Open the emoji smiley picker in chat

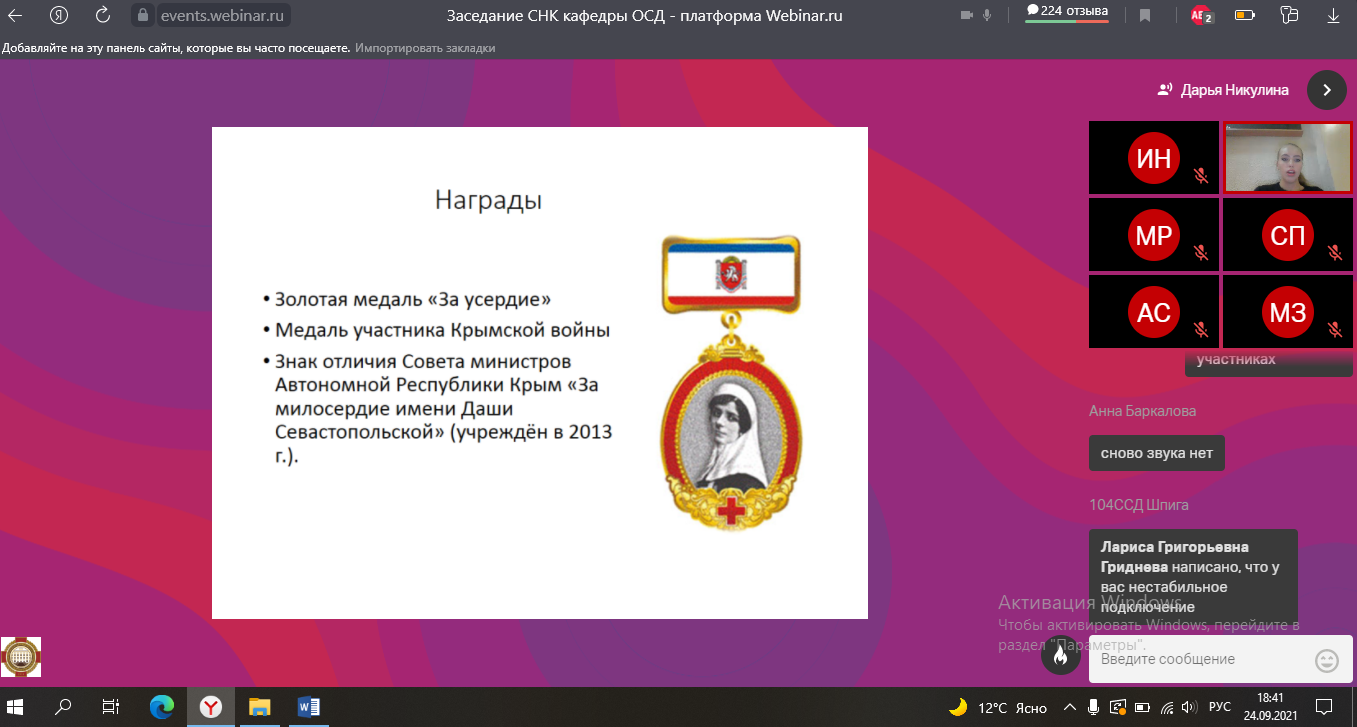click(x=1326, y=660)
